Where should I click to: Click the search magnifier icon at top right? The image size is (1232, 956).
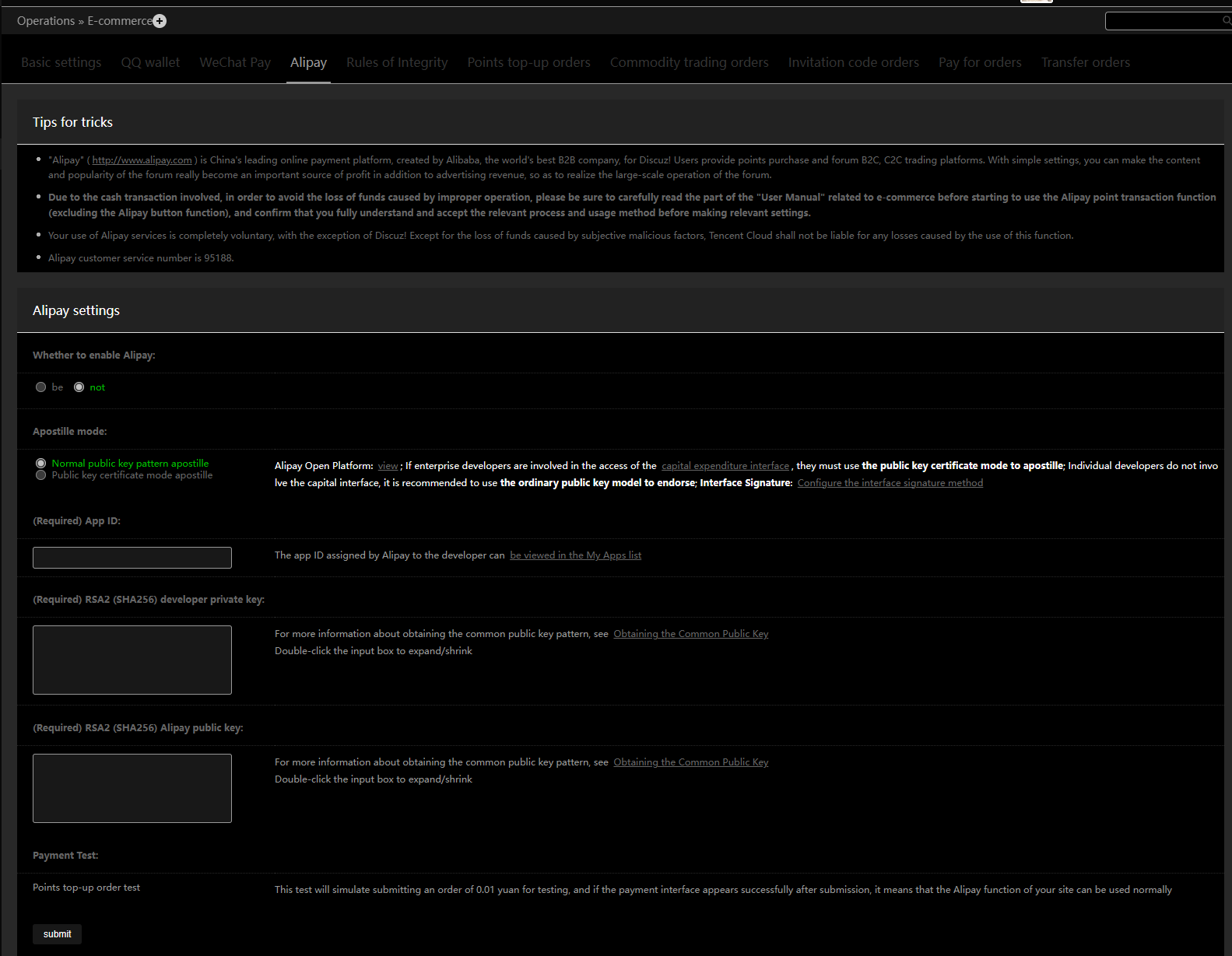click(1227, 21)
